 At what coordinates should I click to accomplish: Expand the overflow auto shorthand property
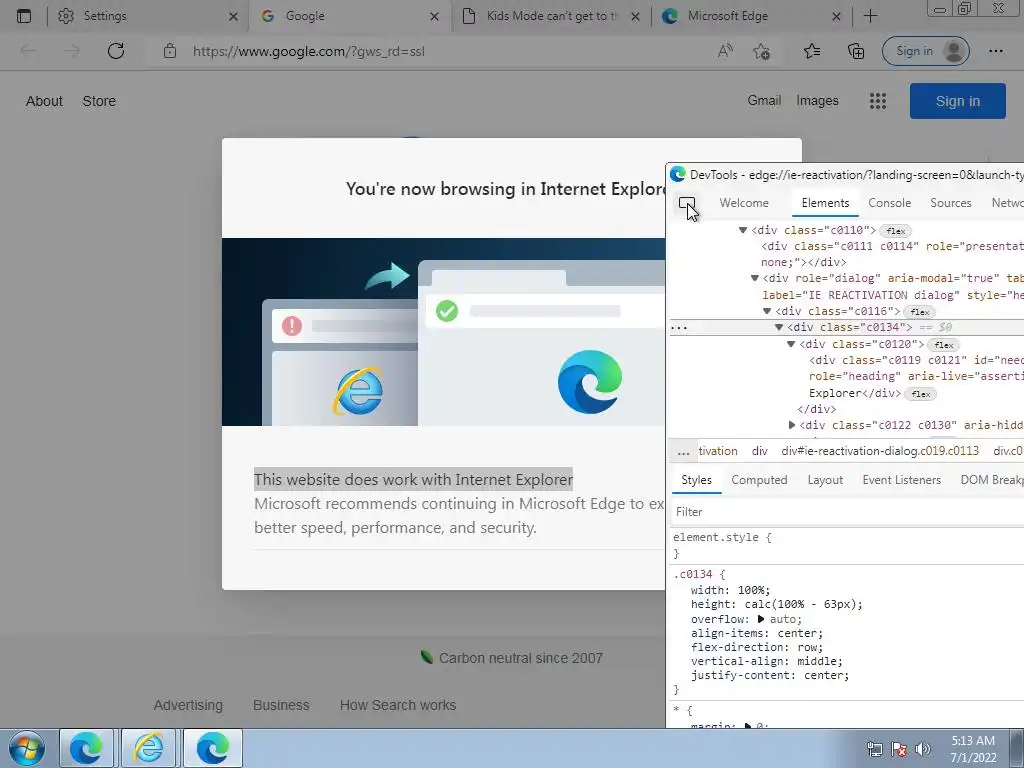click(x=761, y=619)
